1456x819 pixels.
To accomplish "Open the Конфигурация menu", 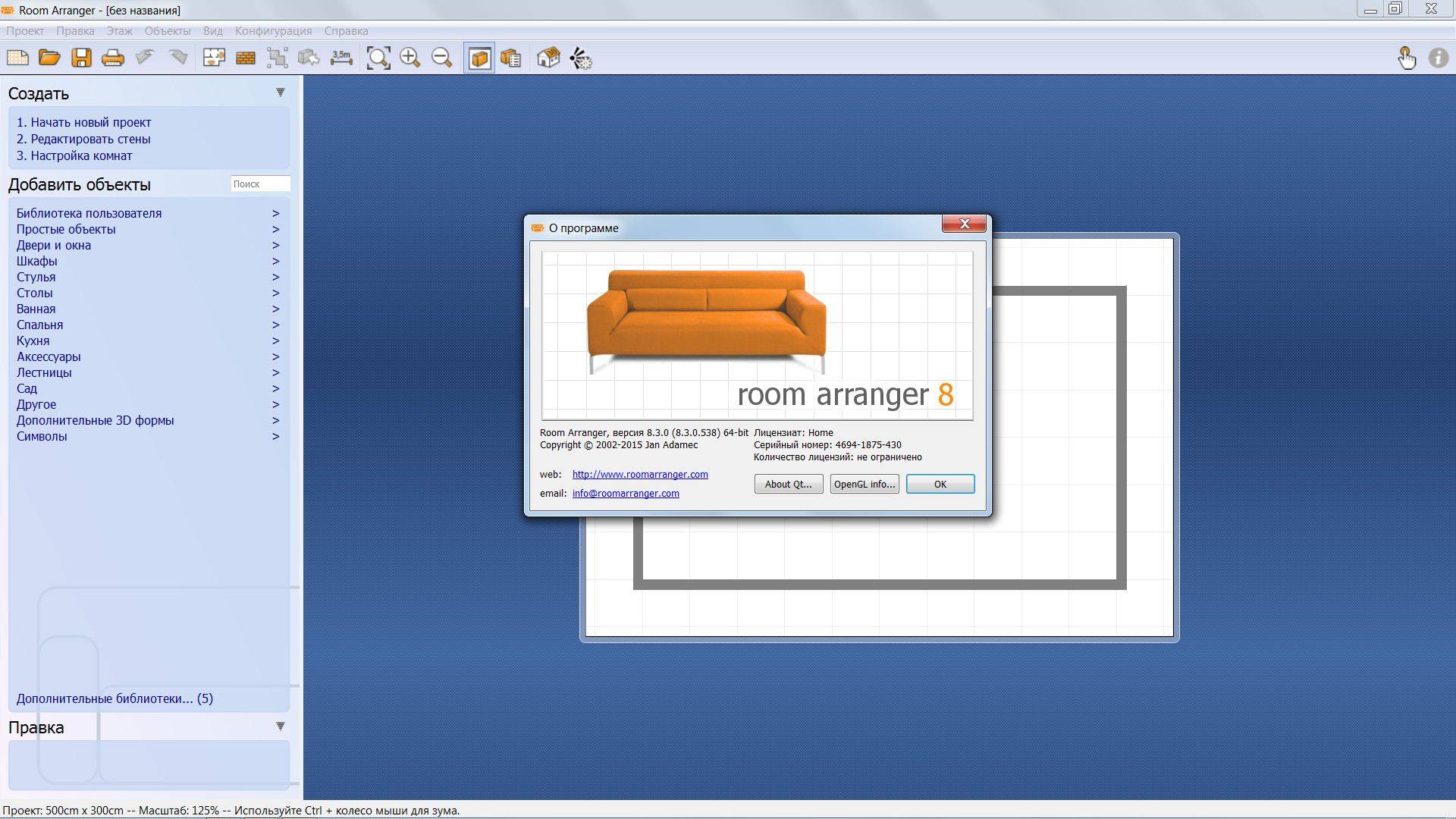I will (x=273, y=31).
